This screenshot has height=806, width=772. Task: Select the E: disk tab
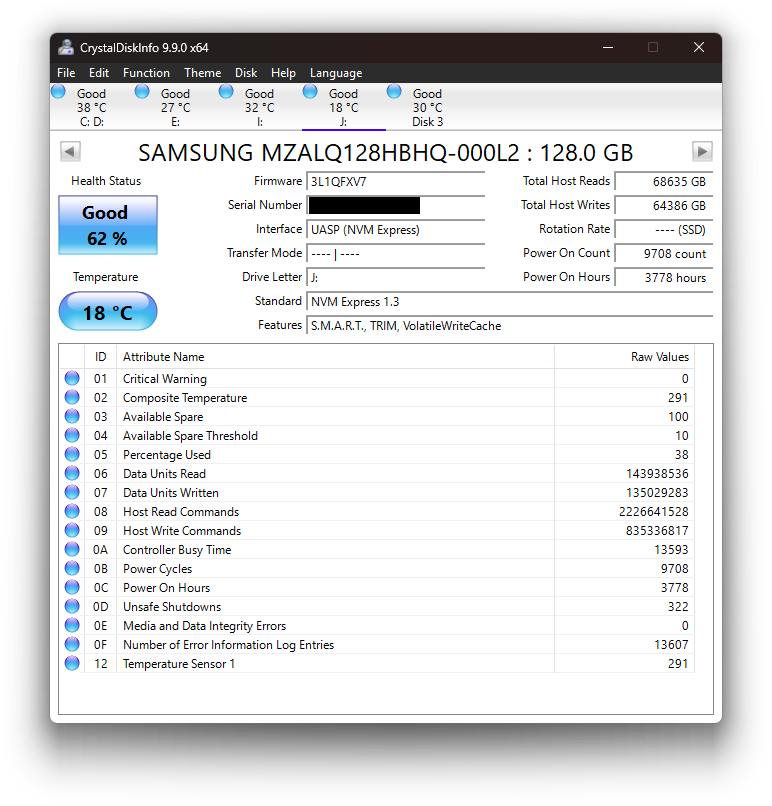click(175, 107)
